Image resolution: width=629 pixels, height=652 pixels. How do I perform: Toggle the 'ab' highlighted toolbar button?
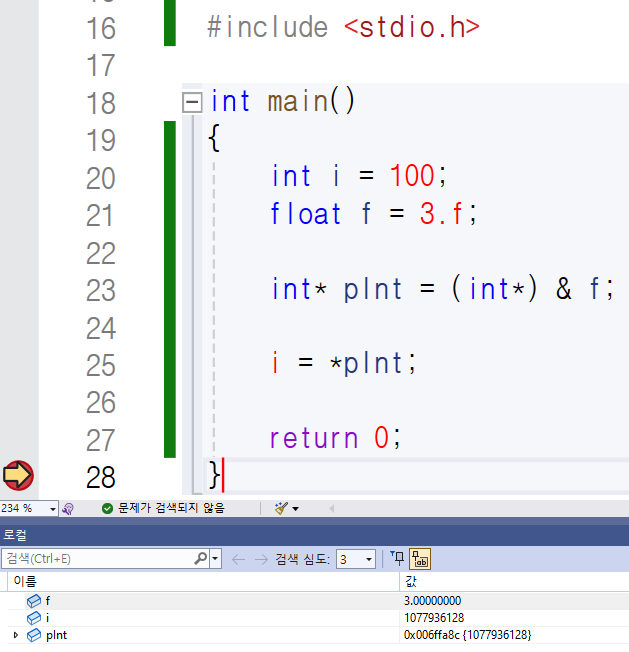420,558
